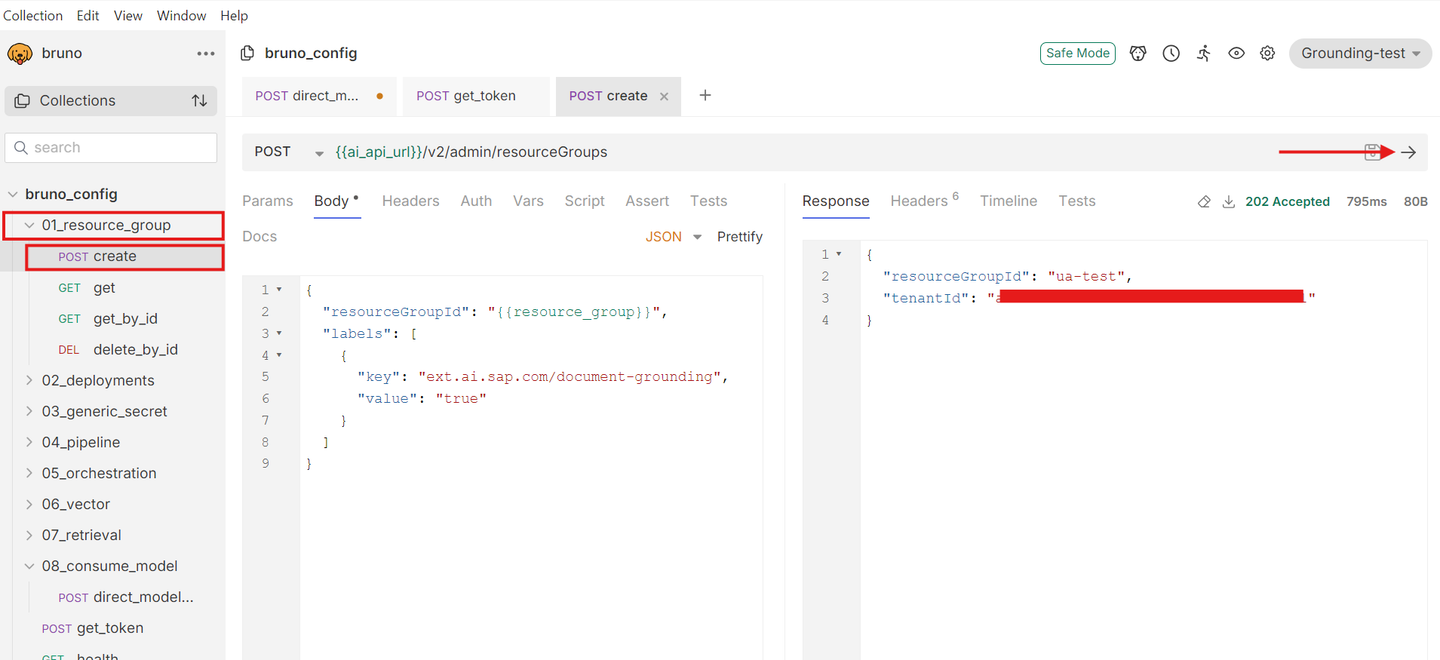This screenshot has height=660, width=1440.
Task: Click the sort arrows icon beside Collections
Action: coord(199,101)
